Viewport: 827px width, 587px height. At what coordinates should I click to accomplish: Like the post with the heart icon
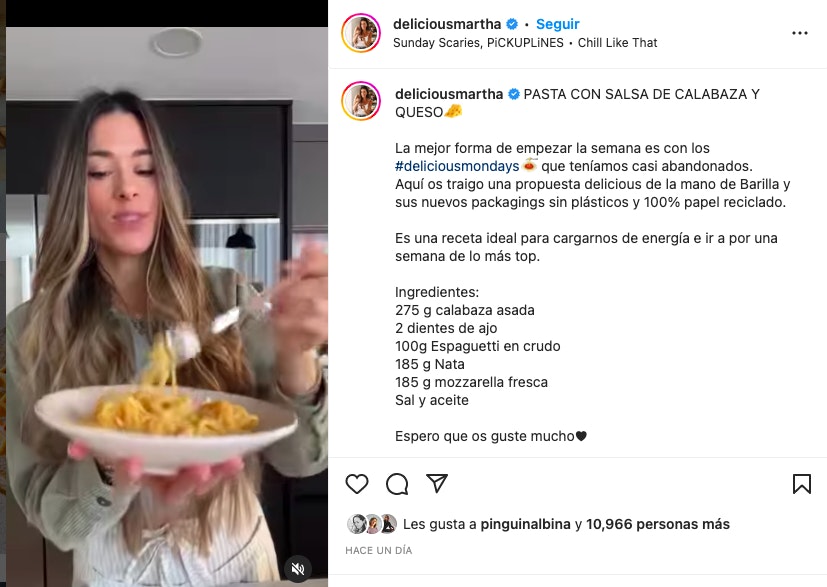click(357, 484)
